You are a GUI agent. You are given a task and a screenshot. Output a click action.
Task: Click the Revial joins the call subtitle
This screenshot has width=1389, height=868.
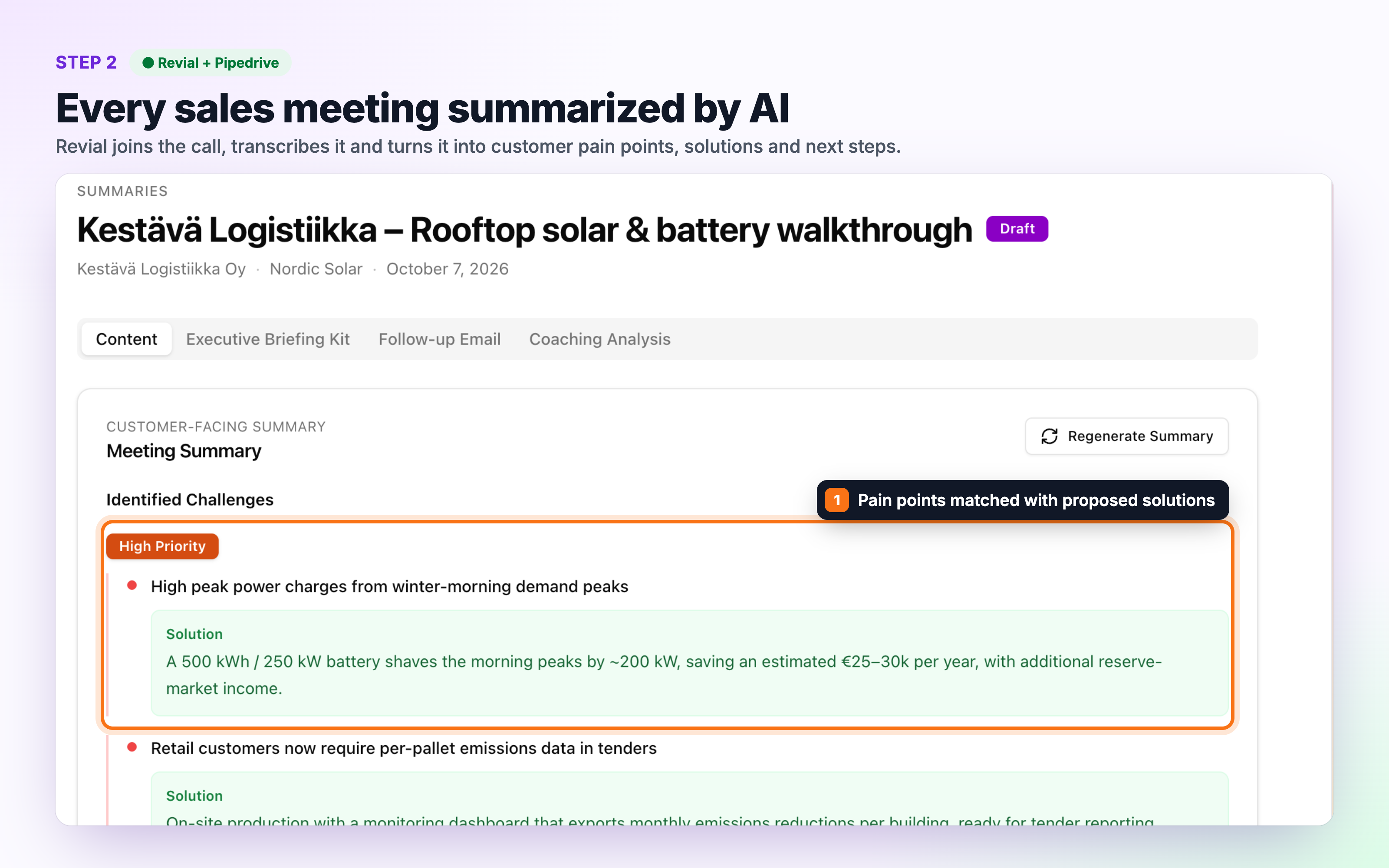(478, 147)
